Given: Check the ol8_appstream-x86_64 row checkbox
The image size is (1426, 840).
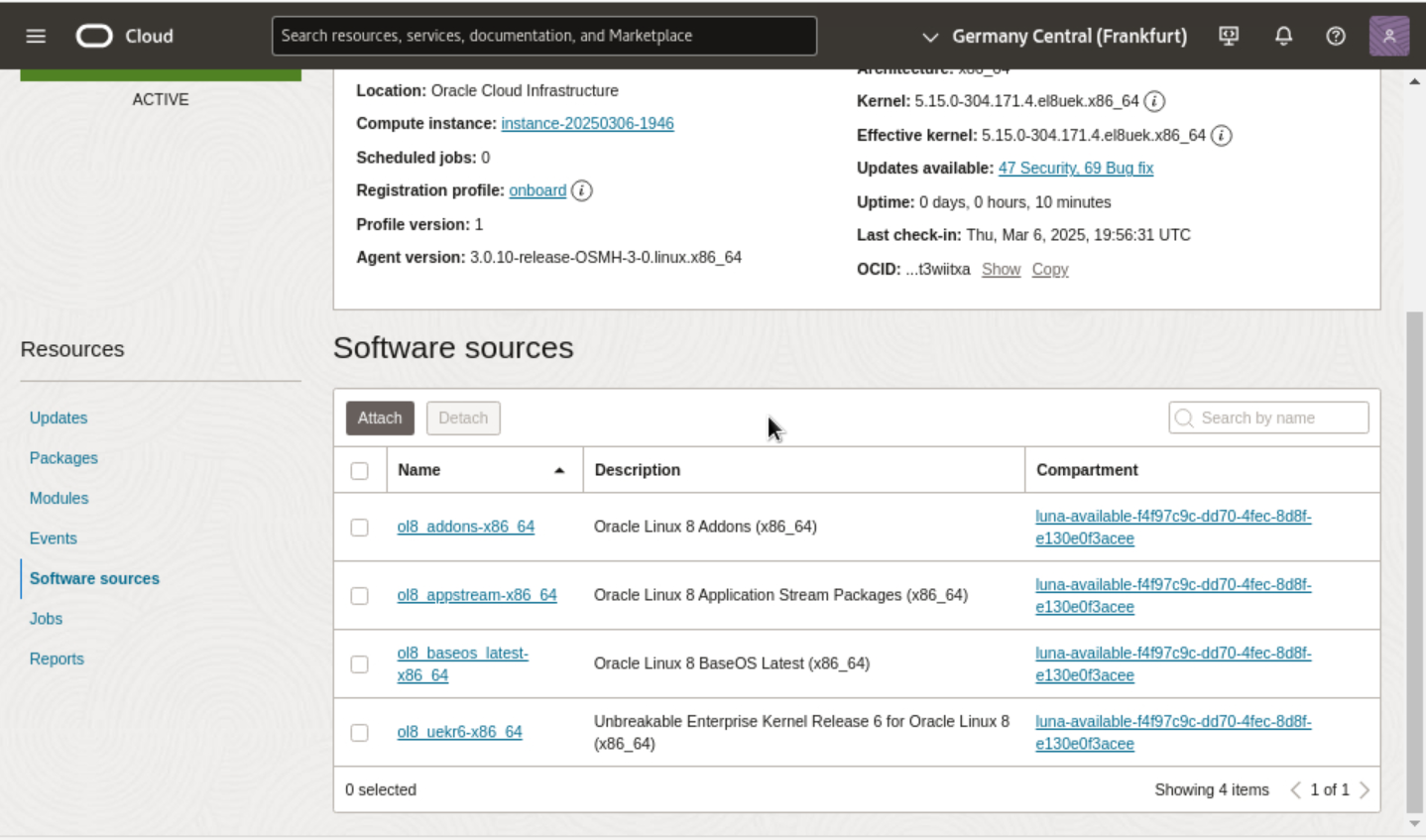Looking at the screenshot, I should coord(359,596).
